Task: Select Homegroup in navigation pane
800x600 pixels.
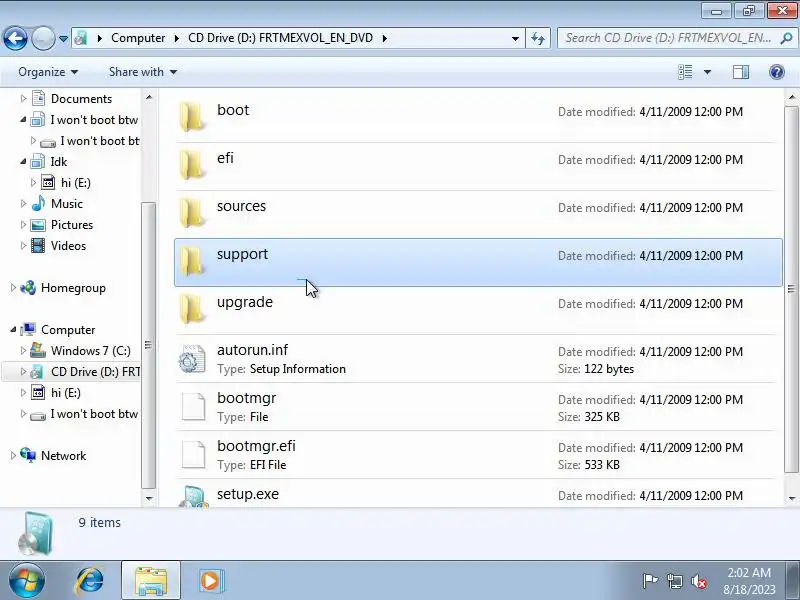Action: (73, 288)
